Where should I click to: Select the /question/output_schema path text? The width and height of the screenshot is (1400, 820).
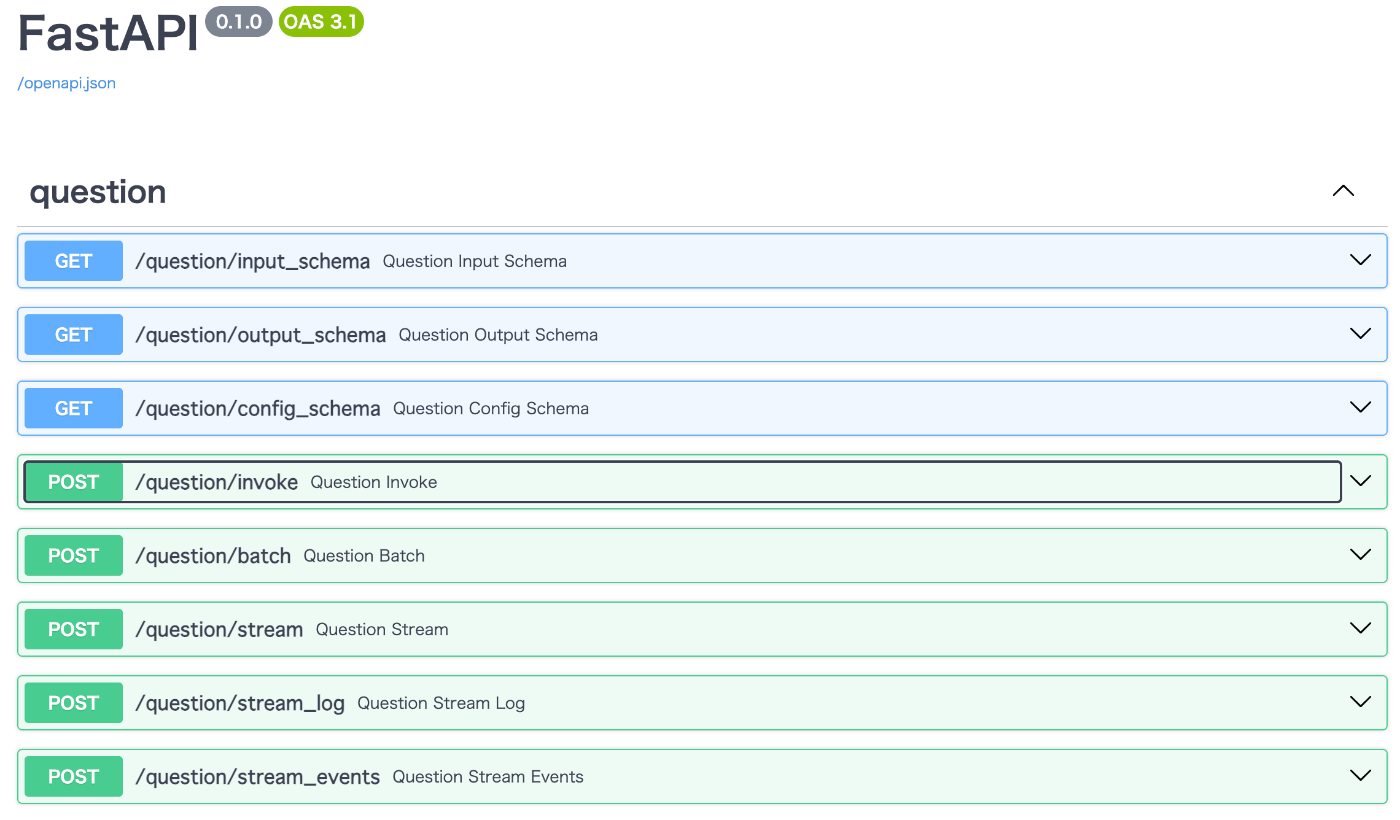point(261,335)
